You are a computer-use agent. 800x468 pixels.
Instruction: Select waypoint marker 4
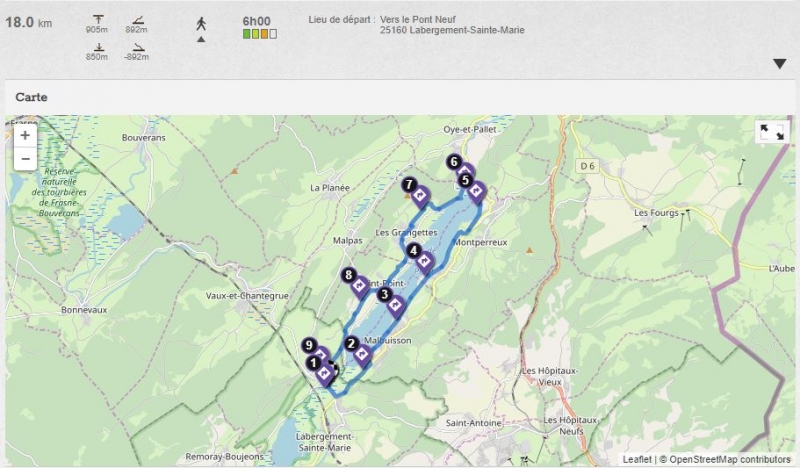click(424, 263)
